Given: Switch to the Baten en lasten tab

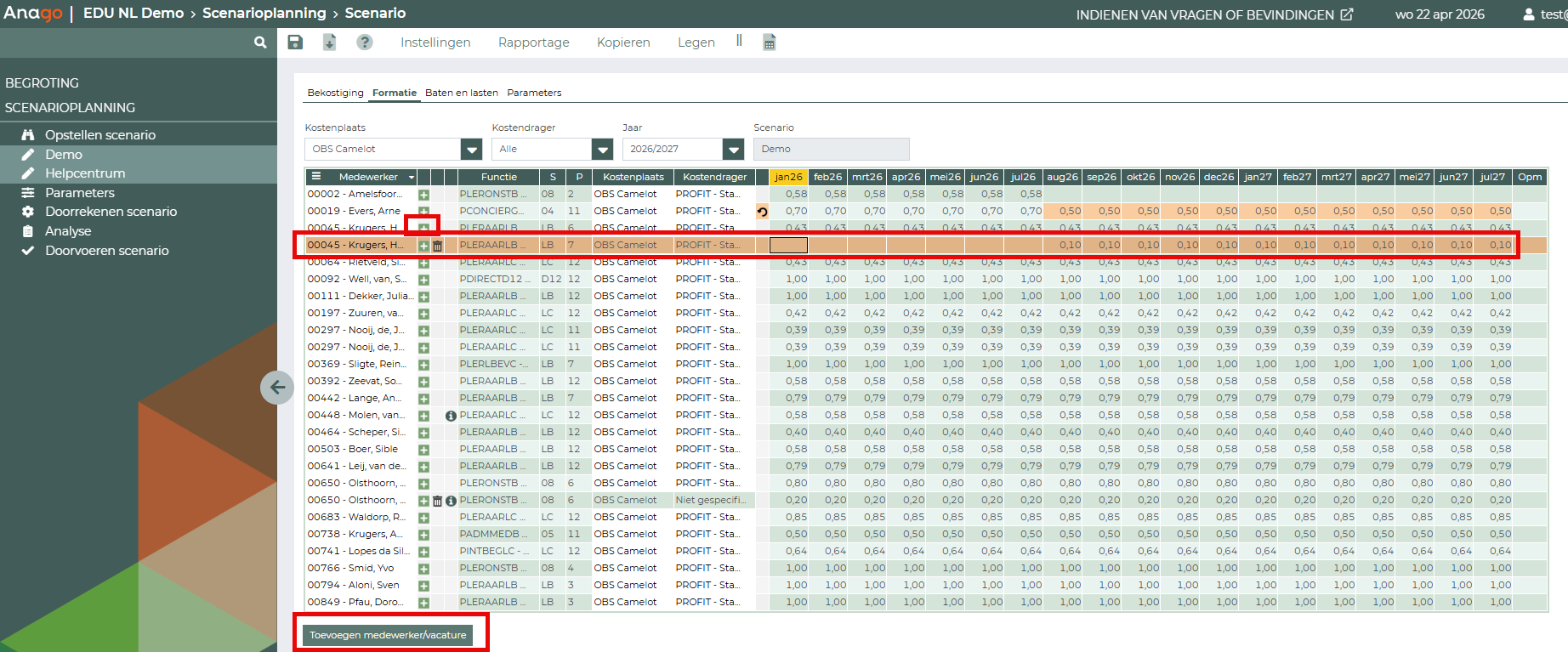Looking at the screenshot, I should pos(462,93).
